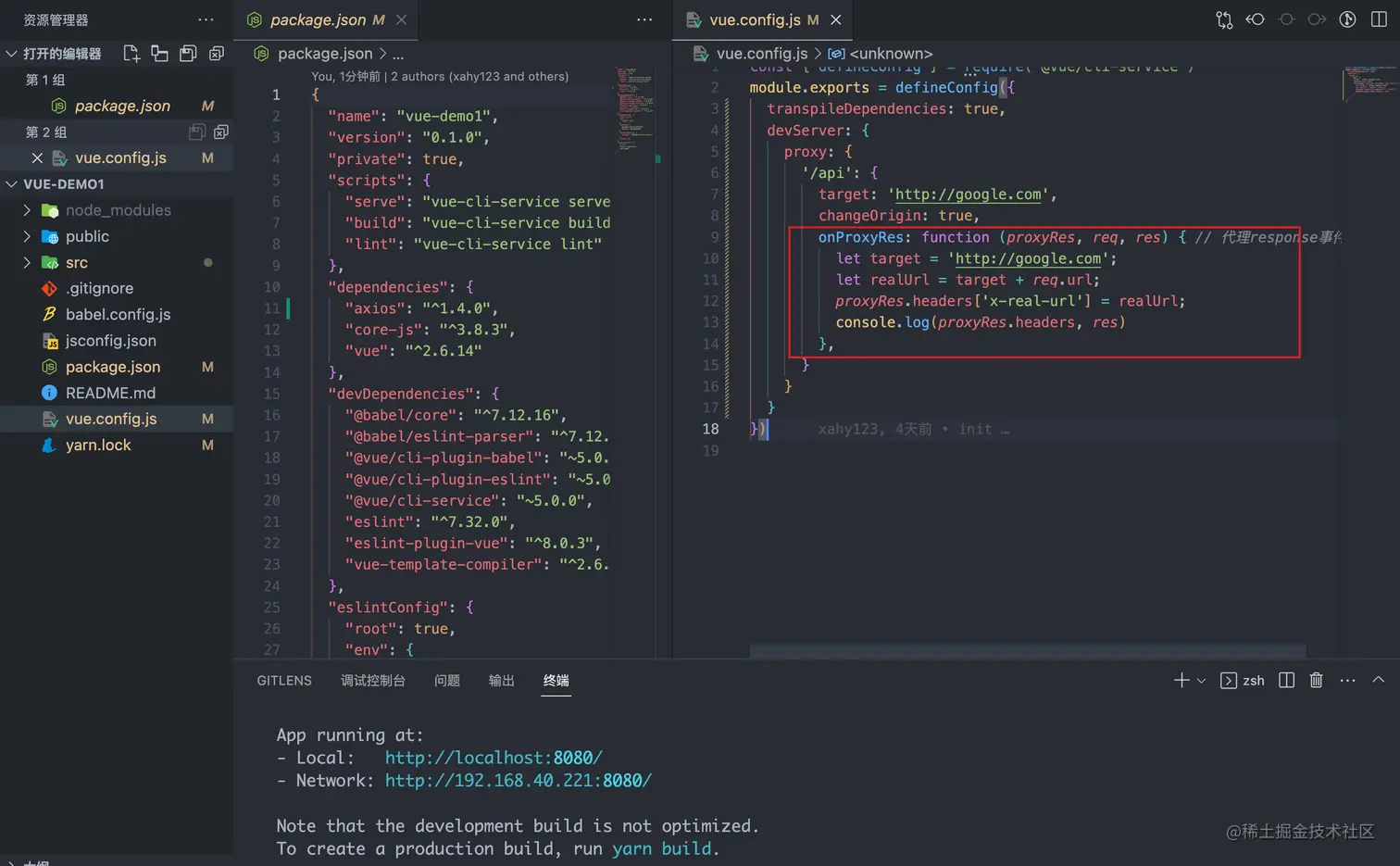This screenshot has height=866, width=1400.
Task: Click the disabled revision commit icon
Action: (1286, 19)
